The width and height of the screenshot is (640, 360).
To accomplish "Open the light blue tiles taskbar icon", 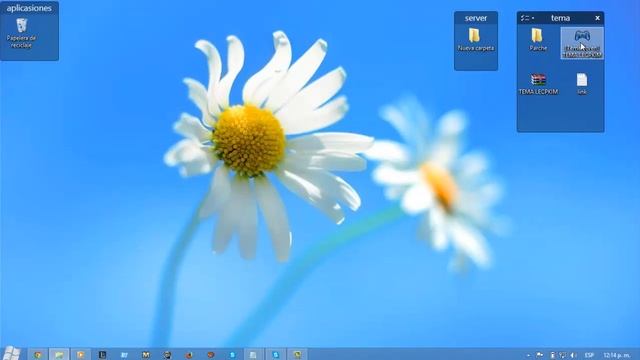I will (124, 355).
